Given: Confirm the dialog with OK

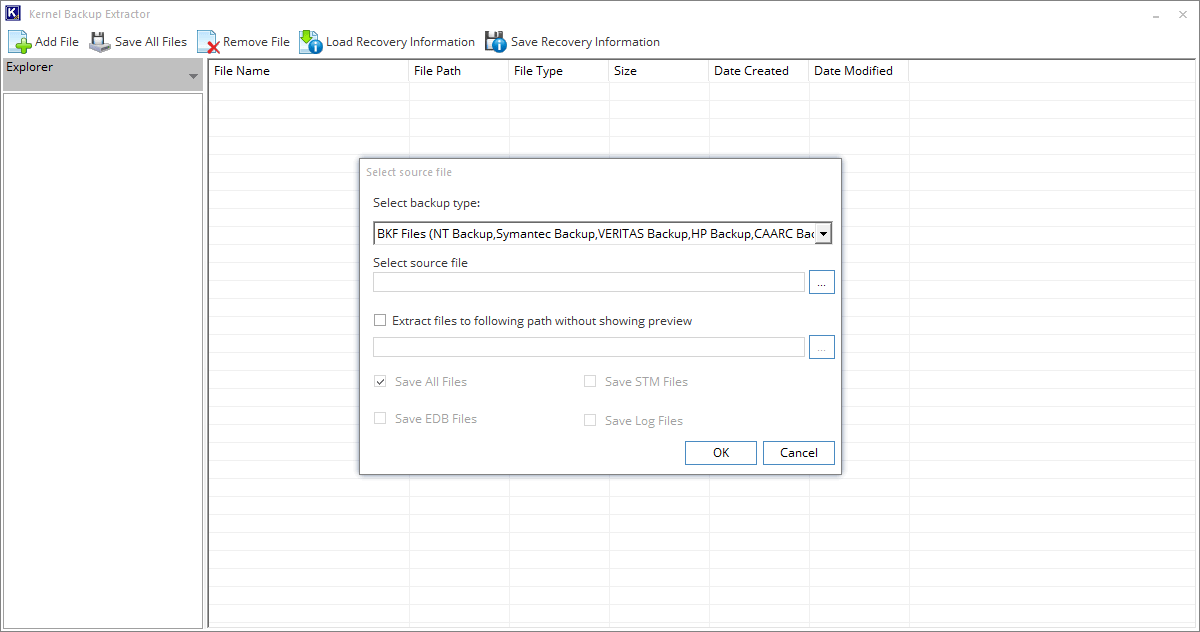Looking at the screenshot, I should [x=720, y=452].
